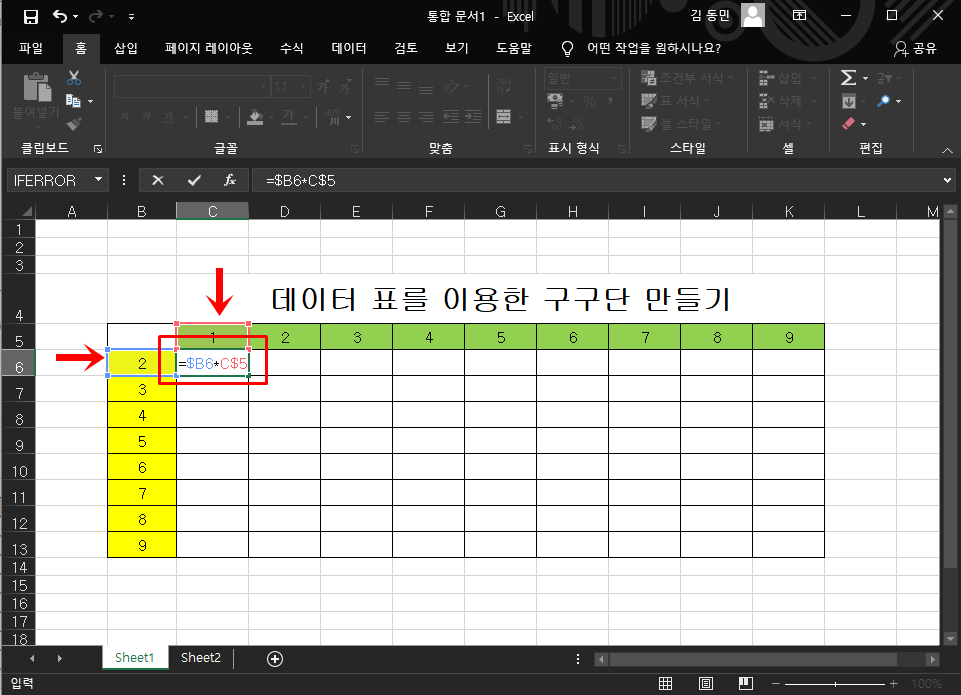Open the 파일 menu tab
The image size is (961, 695).
tap(31, 48)
